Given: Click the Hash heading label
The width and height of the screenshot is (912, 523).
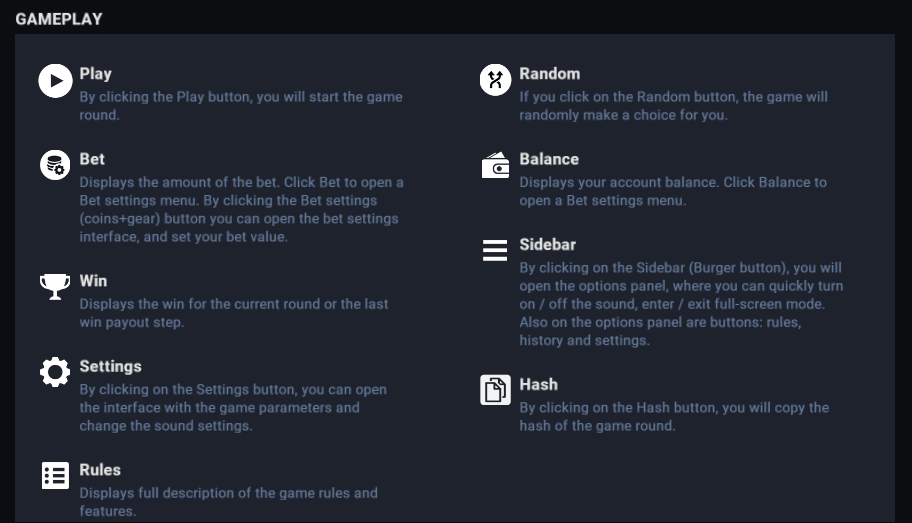Looking at the screenshot, I should (x=538, y=384).
